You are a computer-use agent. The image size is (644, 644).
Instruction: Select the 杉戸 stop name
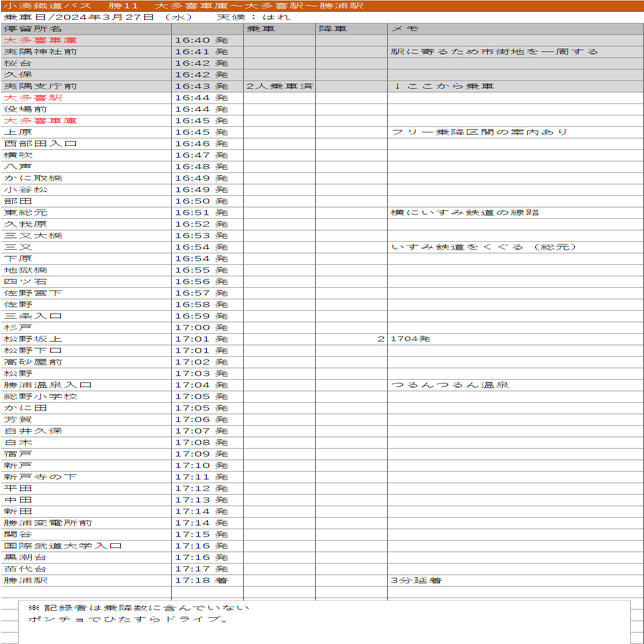18,328
